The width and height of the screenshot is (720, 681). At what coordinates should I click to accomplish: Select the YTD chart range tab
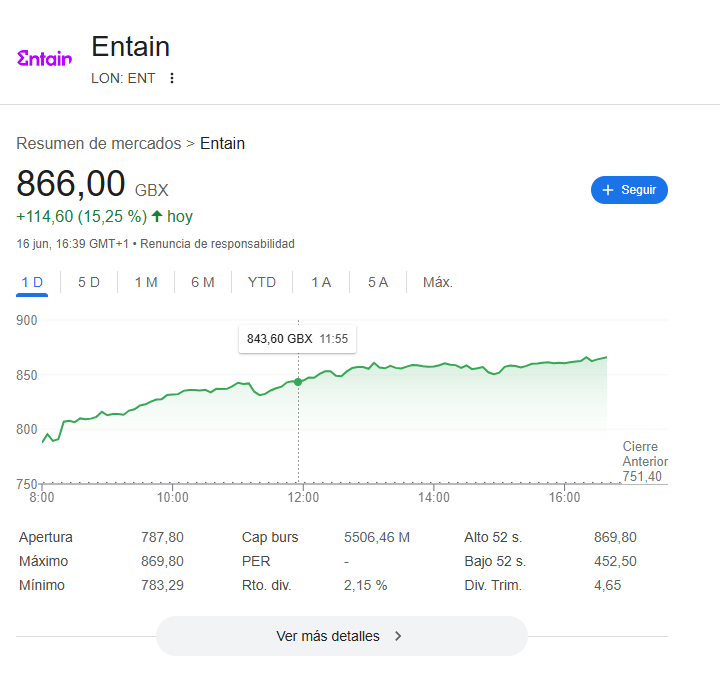click(x=262, y=282)
